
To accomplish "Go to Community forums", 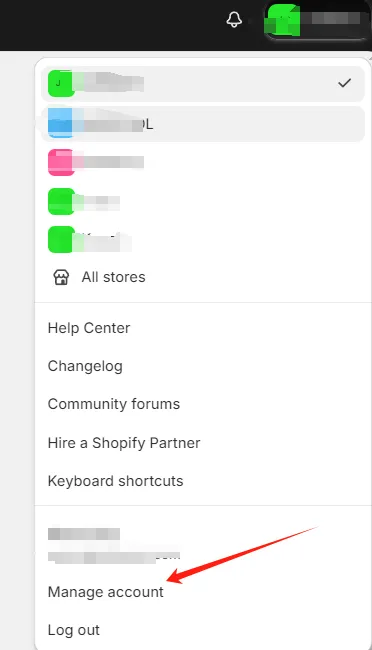I will pyautogui.click(x=114, y=404).
